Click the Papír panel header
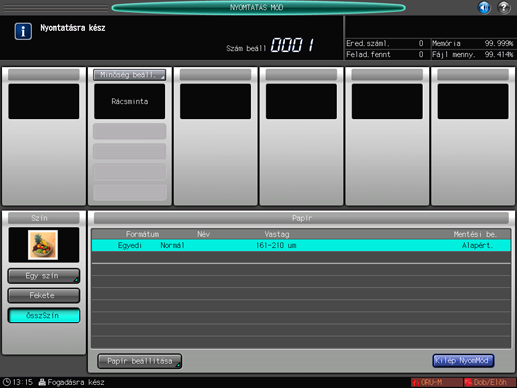The height and width of the screenshot is (388, 517). coord(301,218)
